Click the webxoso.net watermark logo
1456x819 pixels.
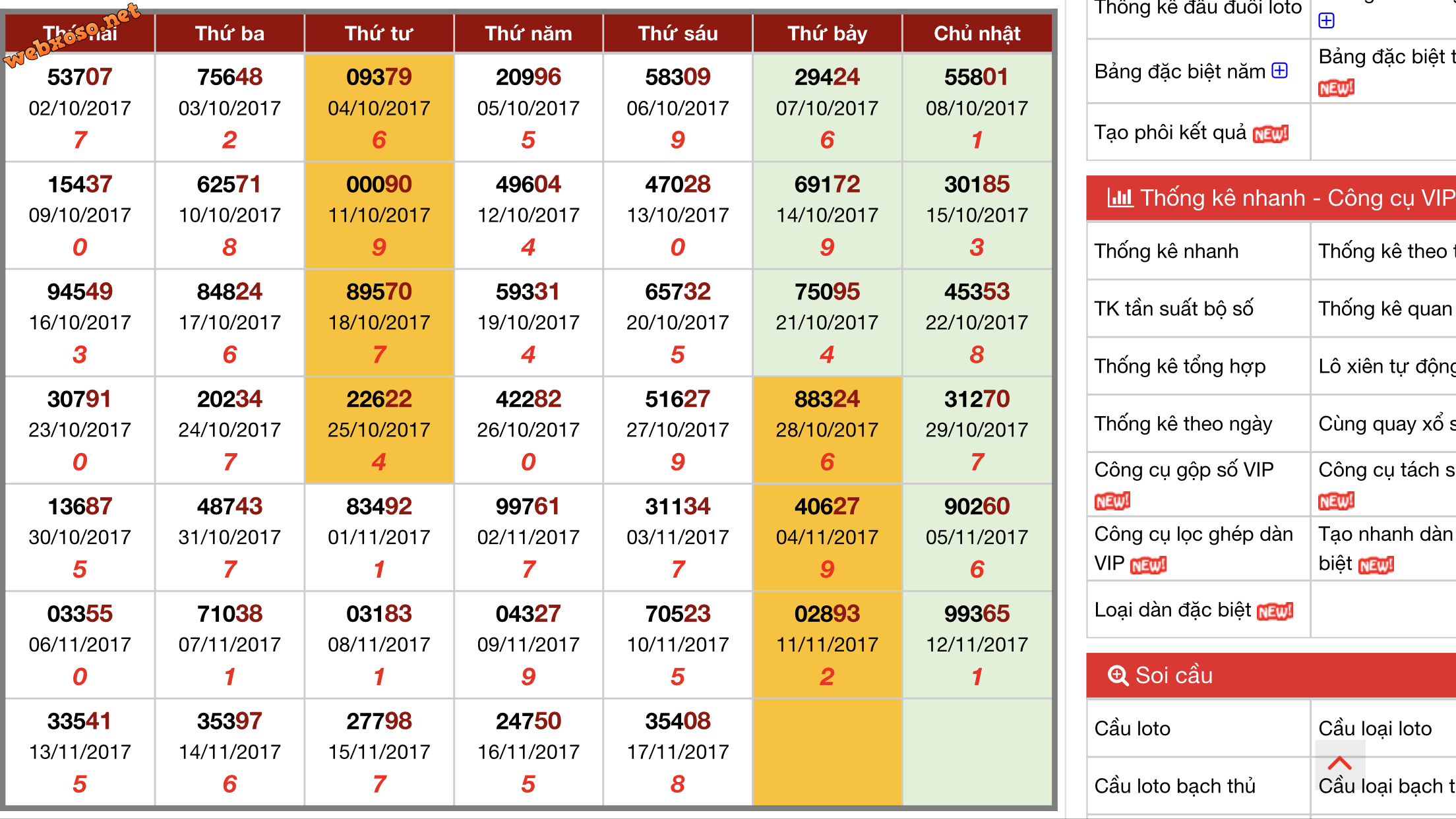click(73, 36)
